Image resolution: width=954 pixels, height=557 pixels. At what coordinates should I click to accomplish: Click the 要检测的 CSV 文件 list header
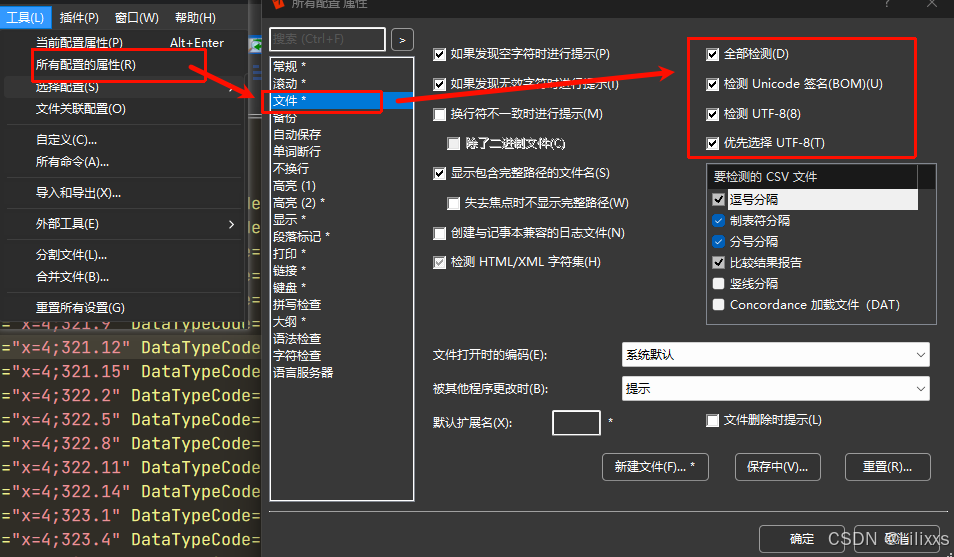pyautogui.click(x=813, y=177)
